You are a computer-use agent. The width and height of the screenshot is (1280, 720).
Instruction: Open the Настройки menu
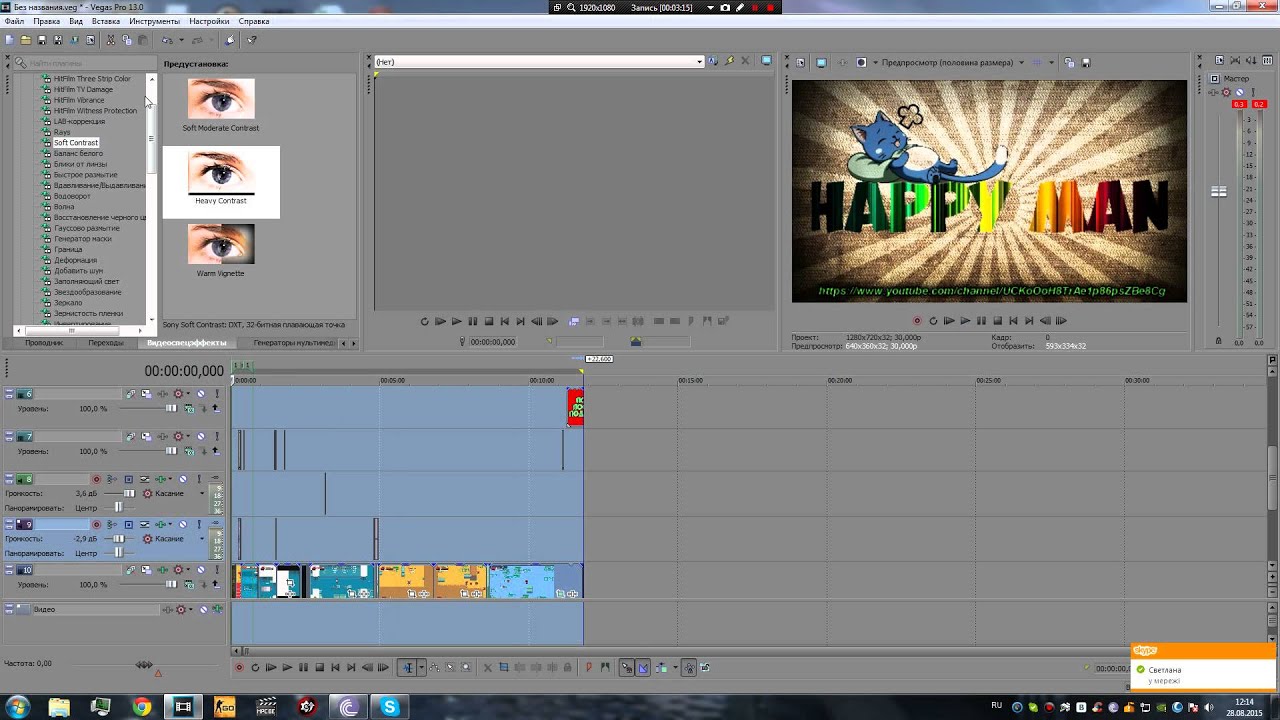(209, 21)
